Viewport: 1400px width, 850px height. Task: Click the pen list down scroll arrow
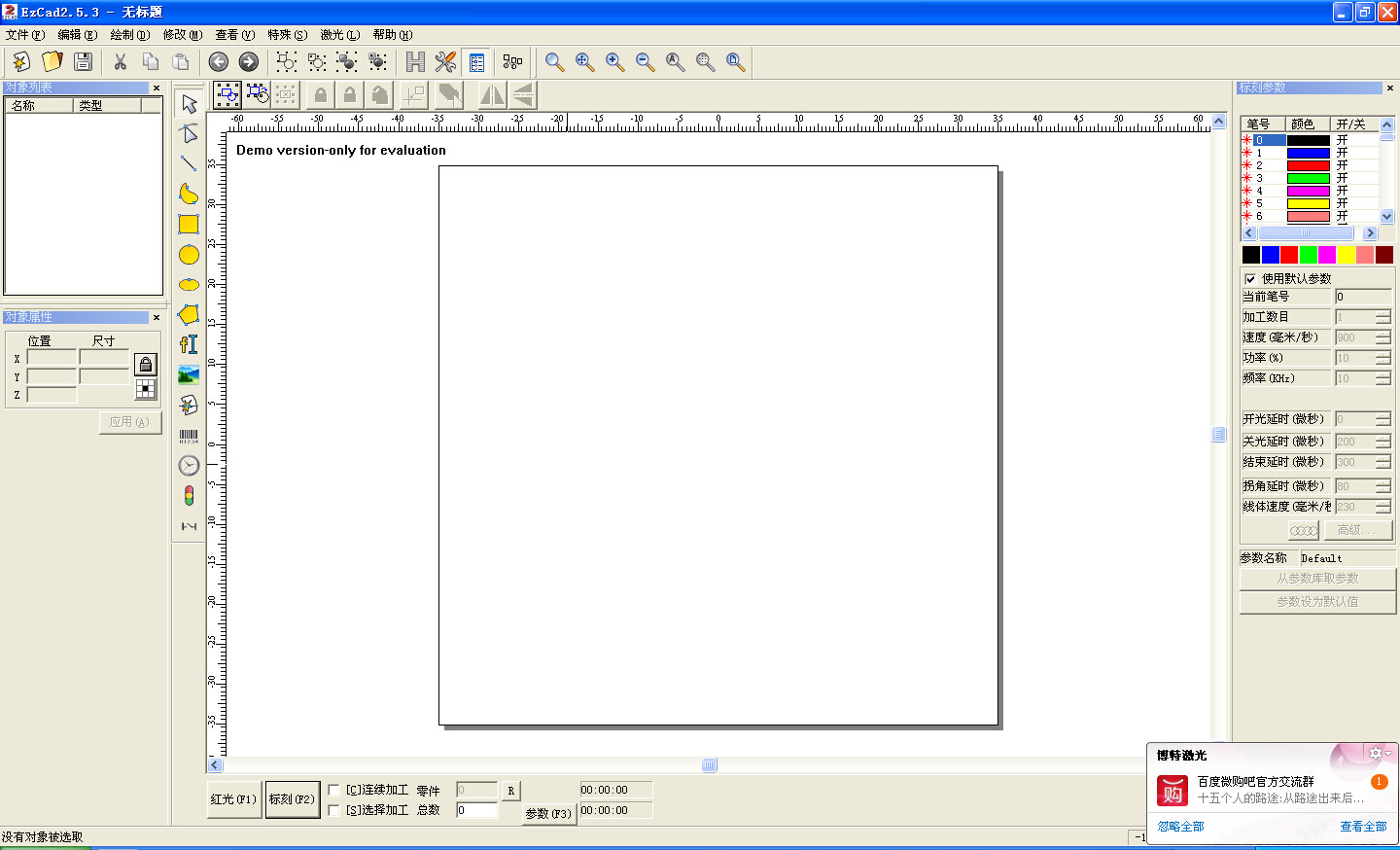1387,217
